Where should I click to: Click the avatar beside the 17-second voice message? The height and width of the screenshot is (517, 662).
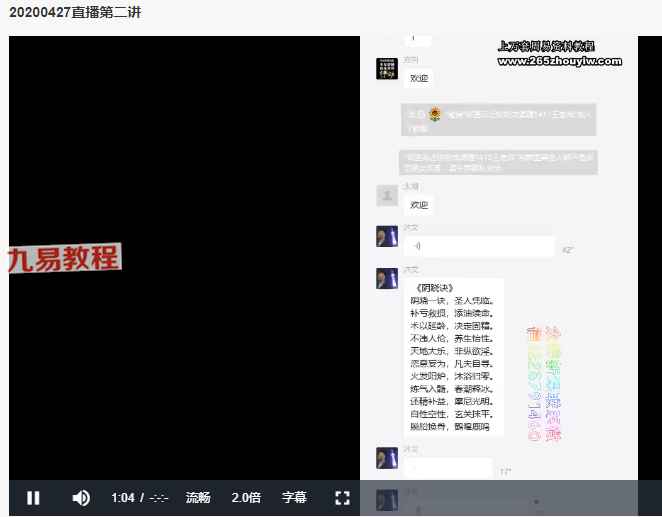click(x=386, y=458)
